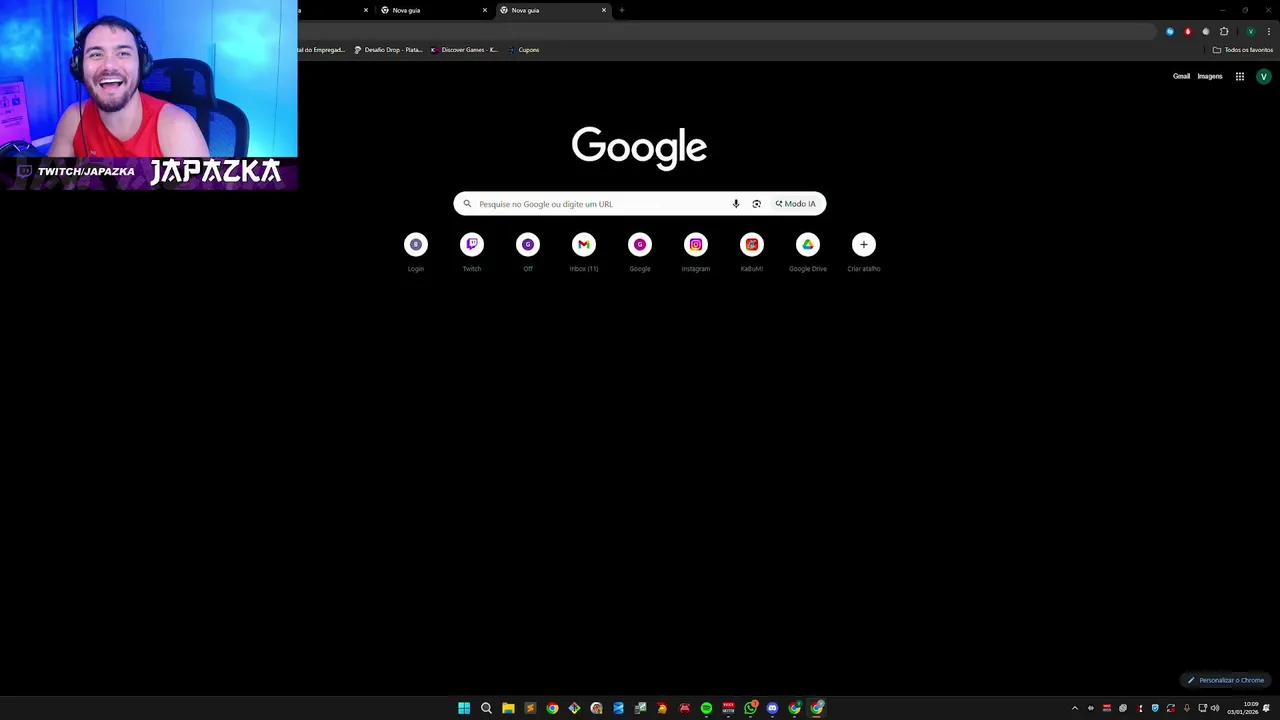This screenshot has width=1280, height=720.
Task: Close the active Nova guia tab
Action: pyautogui.click(x=604, y=10)
